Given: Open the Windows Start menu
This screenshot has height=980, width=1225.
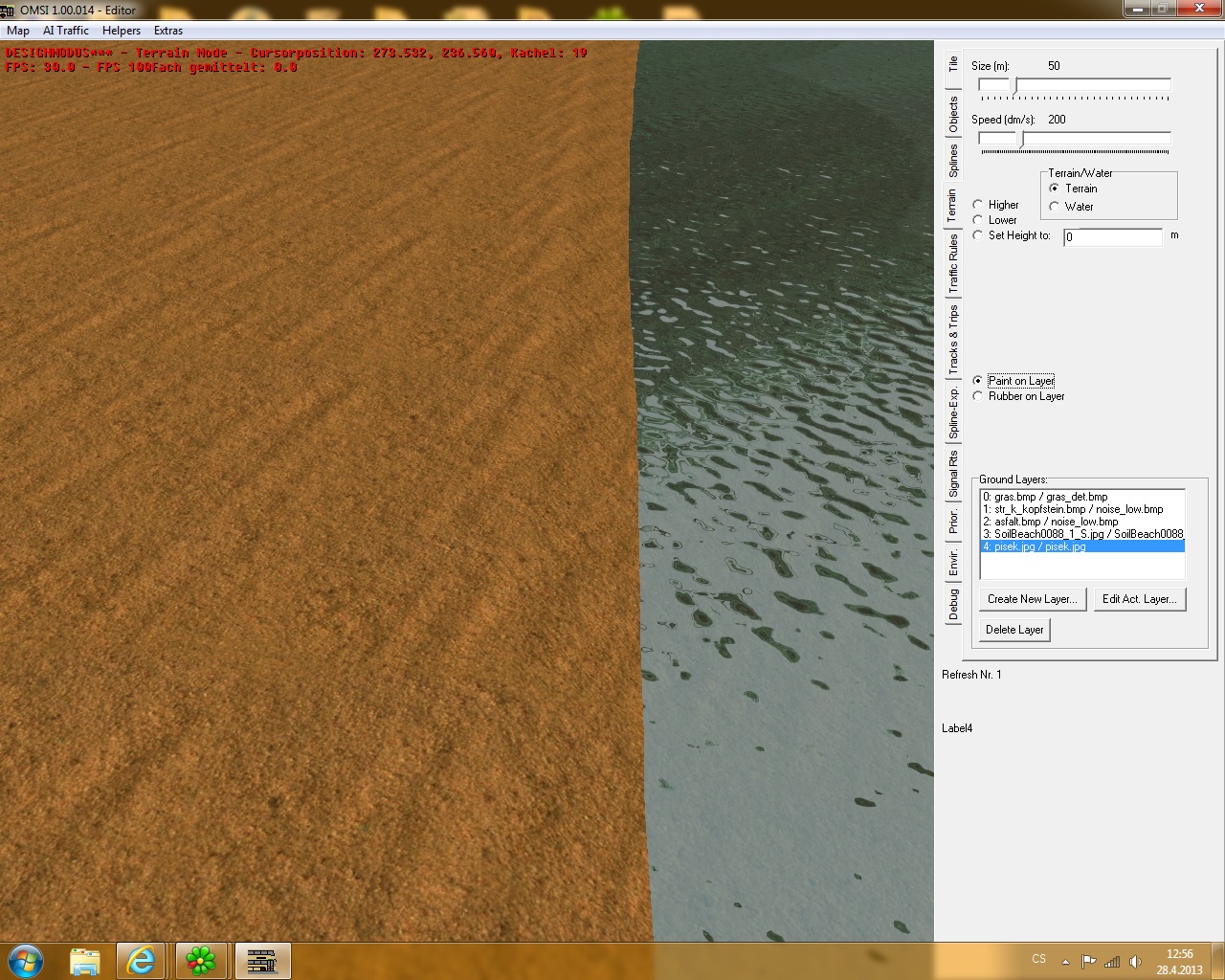Looking at the screenshot, I should (26, 960).
